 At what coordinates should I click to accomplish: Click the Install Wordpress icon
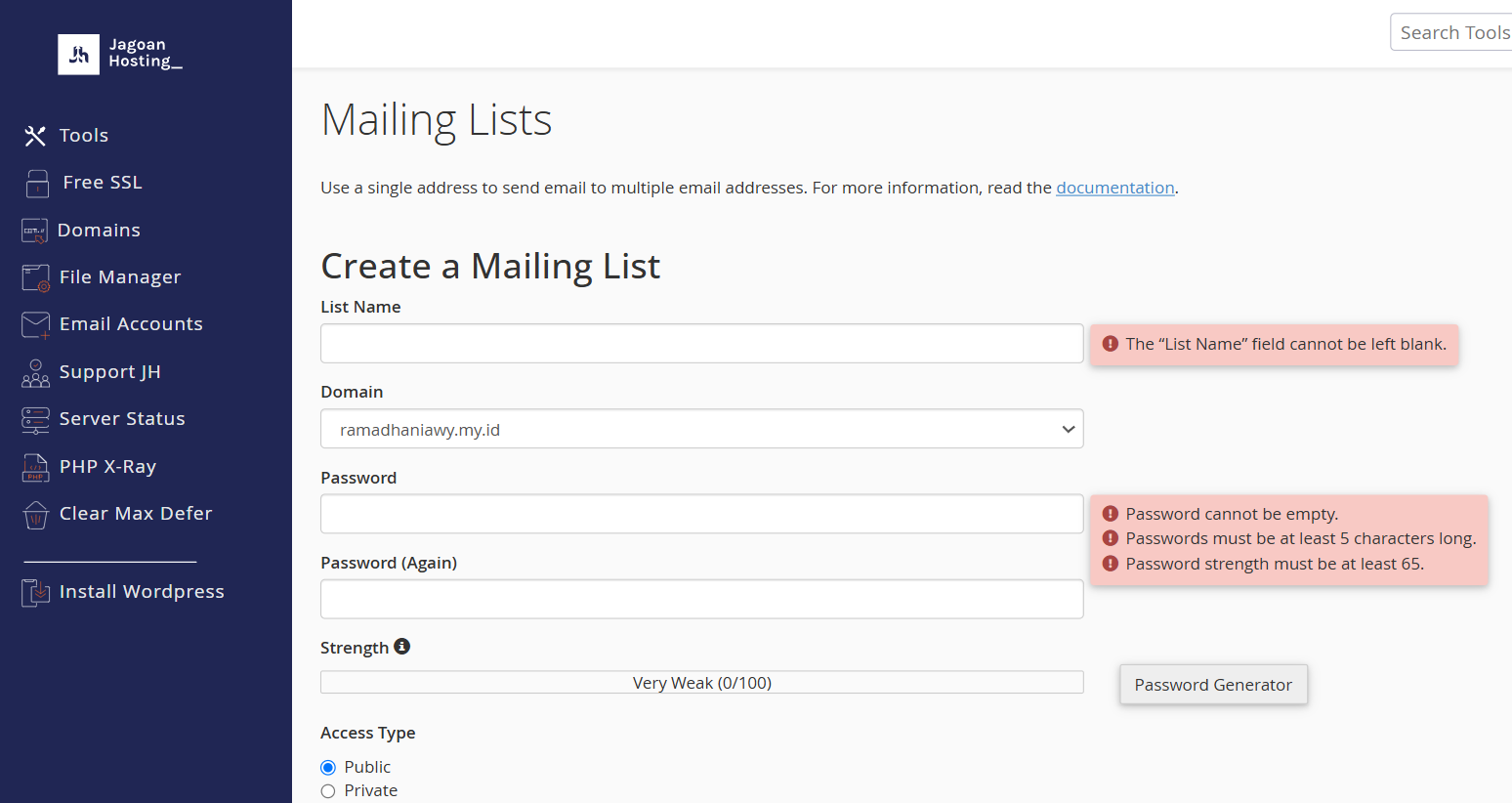tap(35, 592)
